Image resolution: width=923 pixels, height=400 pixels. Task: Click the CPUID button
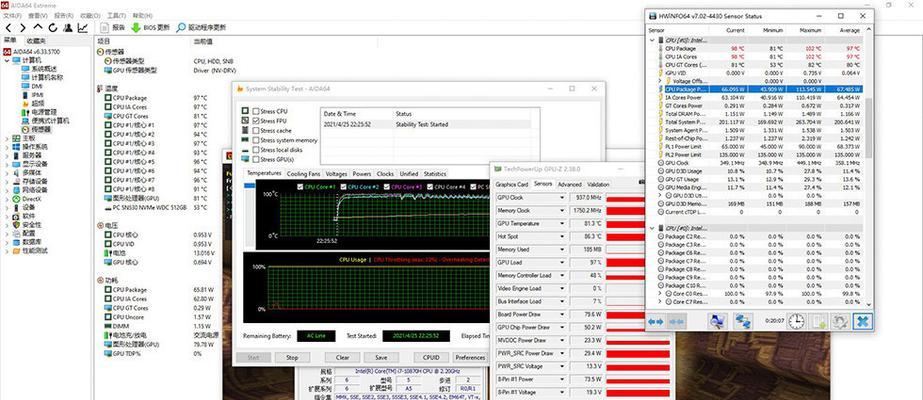click(x=431, y=358)
